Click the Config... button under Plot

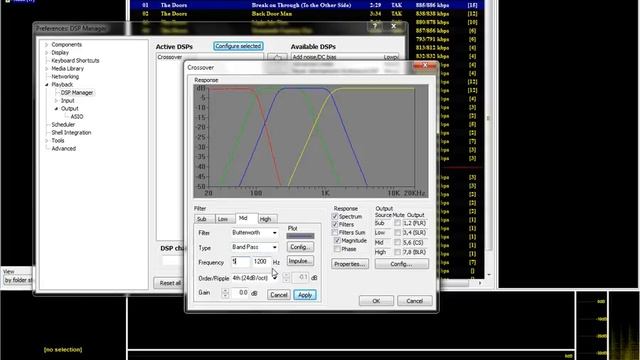point(300,247)
